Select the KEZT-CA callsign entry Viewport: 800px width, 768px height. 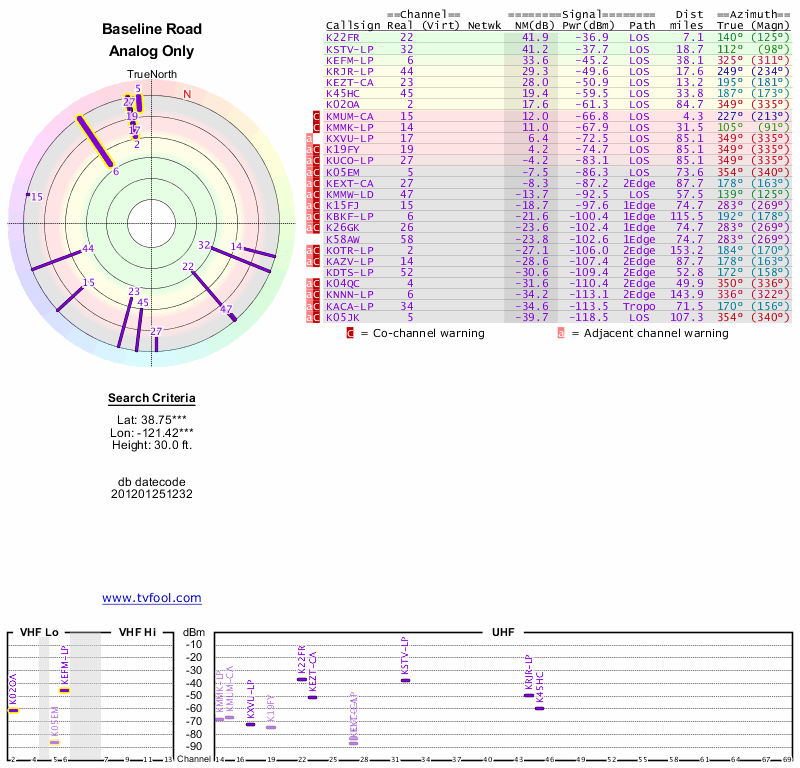click(x=350, y=83)
